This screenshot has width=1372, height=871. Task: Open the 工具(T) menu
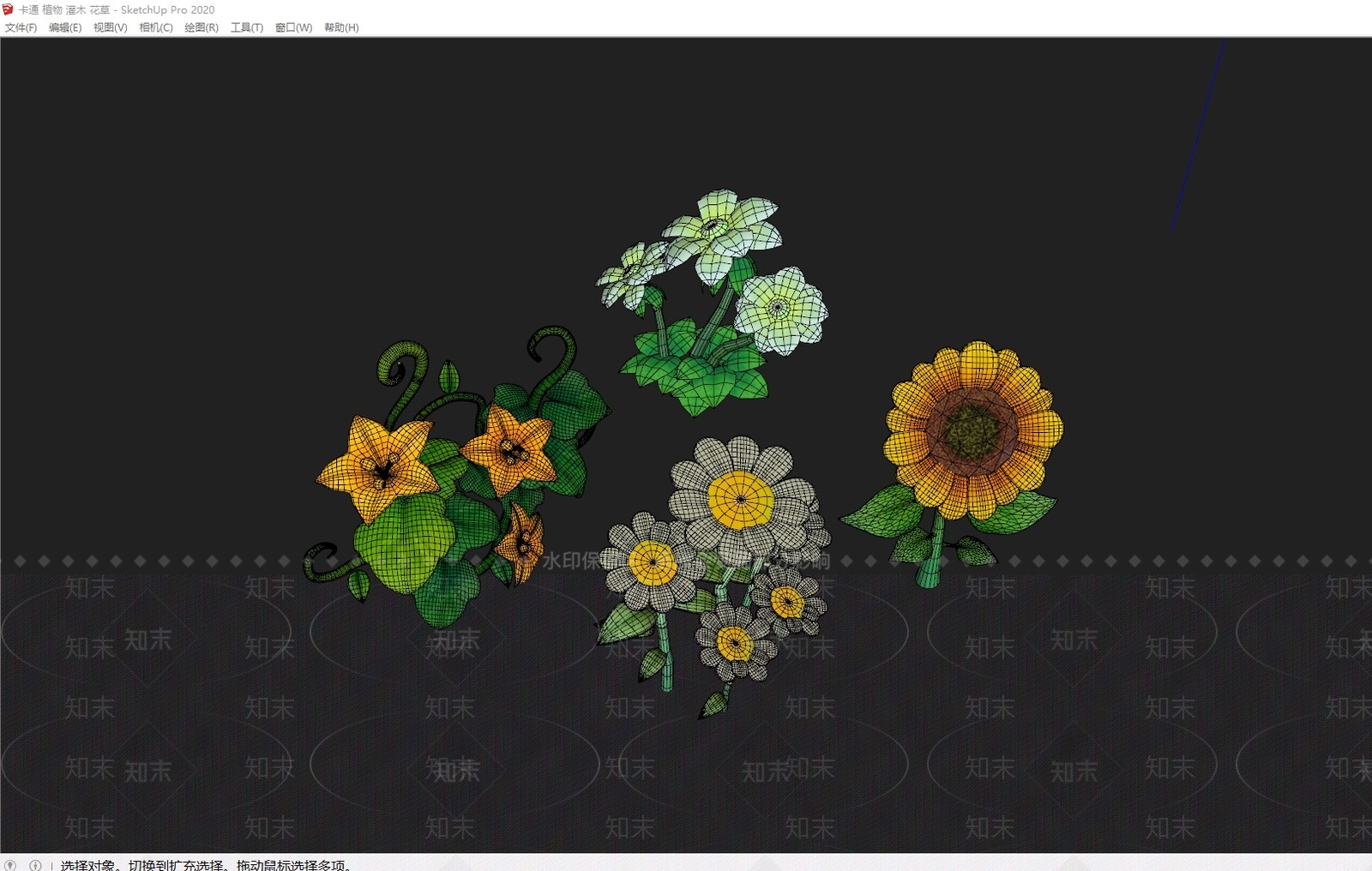tap(247, 27)
